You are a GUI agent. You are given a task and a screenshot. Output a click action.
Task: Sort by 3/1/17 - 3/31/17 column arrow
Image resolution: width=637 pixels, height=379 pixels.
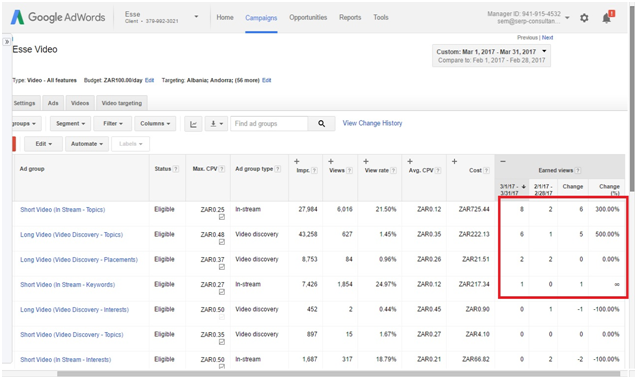click(x=524, y=187)
